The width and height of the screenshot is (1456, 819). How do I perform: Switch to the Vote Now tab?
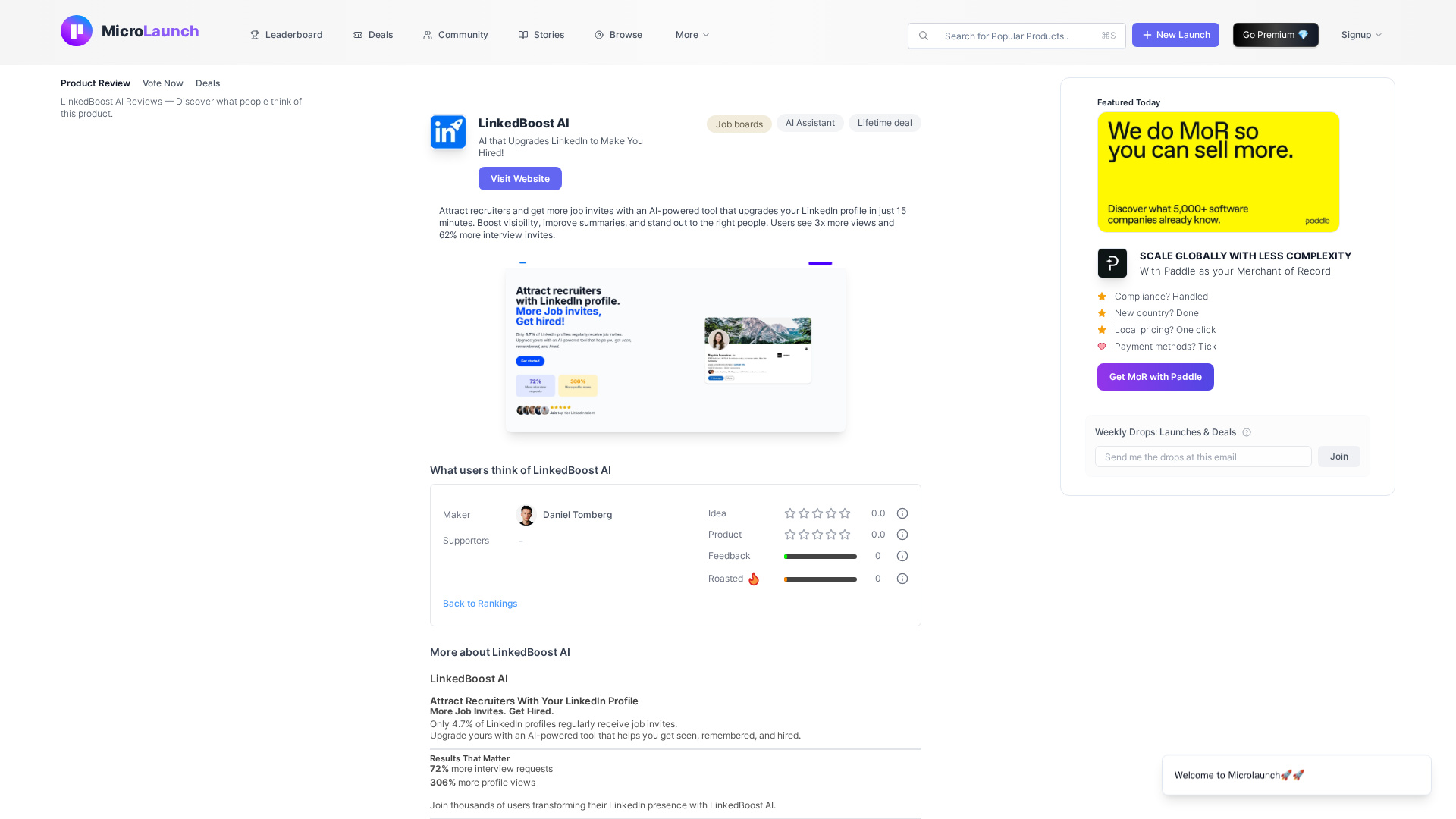tap(163, 83)
